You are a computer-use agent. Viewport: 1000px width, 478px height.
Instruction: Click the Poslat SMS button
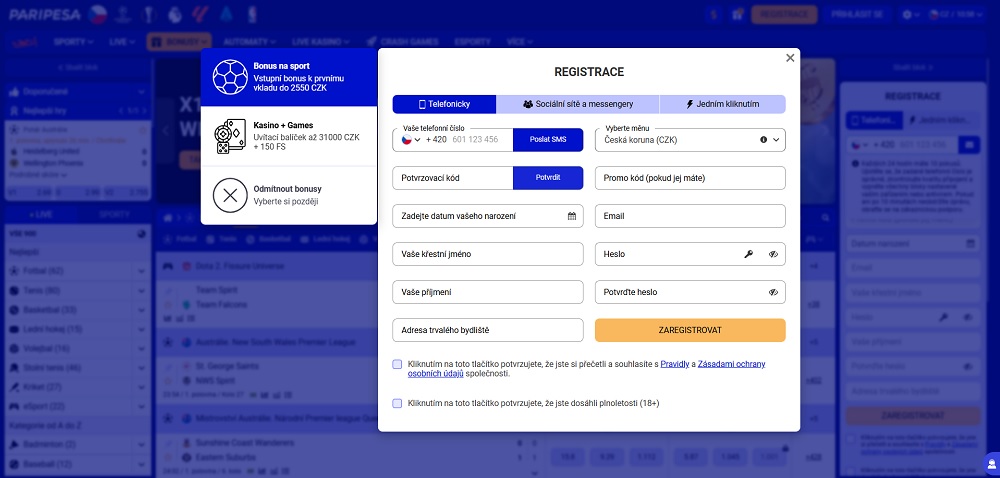click(x=547, y=140)
